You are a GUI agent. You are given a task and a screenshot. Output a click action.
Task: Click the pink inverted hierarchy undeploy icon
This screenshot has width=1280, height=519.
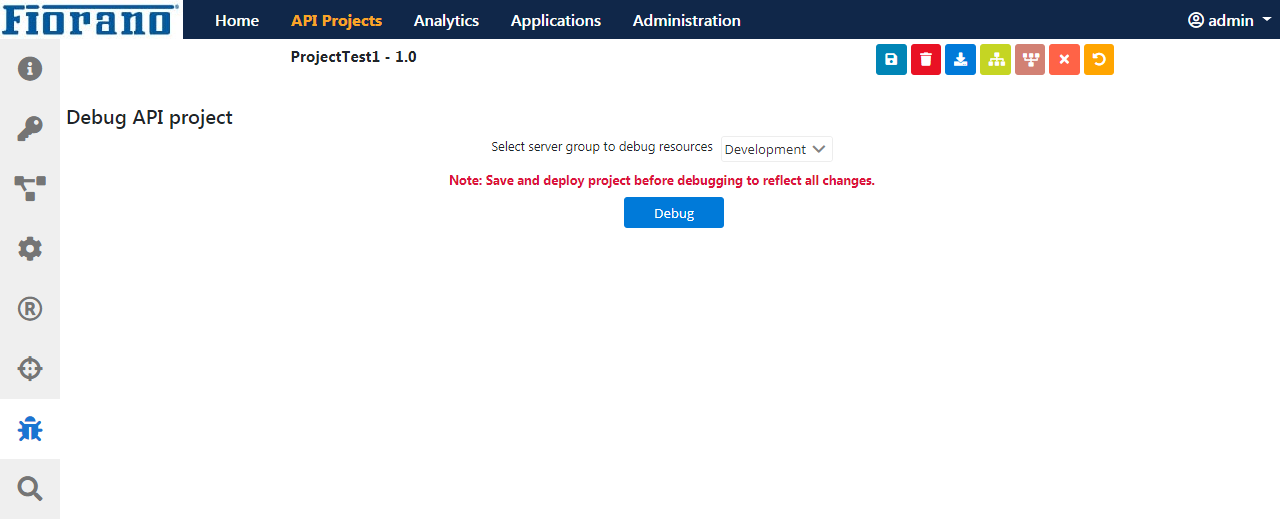point(1030,60)
